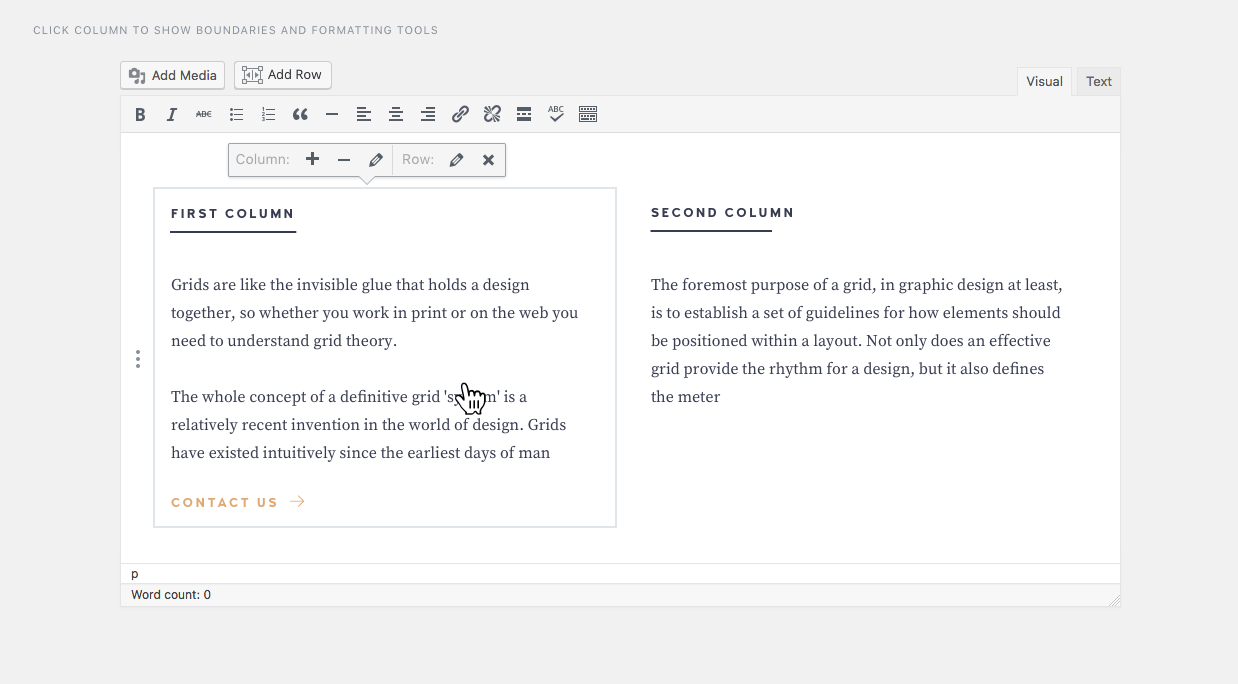Click the paragraph starting 'Grids are like'

[375, 313]
